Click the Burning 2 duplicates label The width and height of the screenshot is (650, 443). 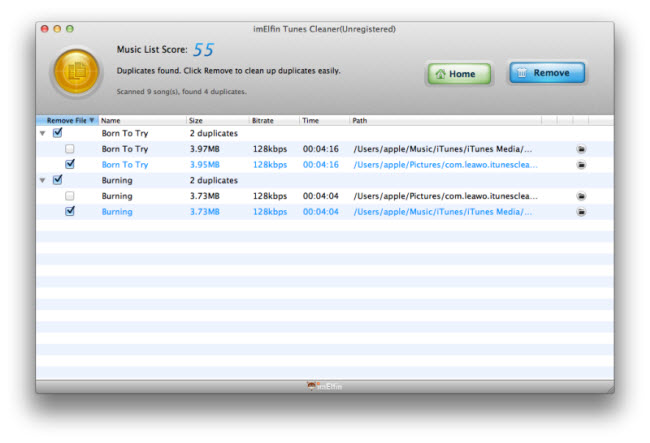tap(214, 180)
